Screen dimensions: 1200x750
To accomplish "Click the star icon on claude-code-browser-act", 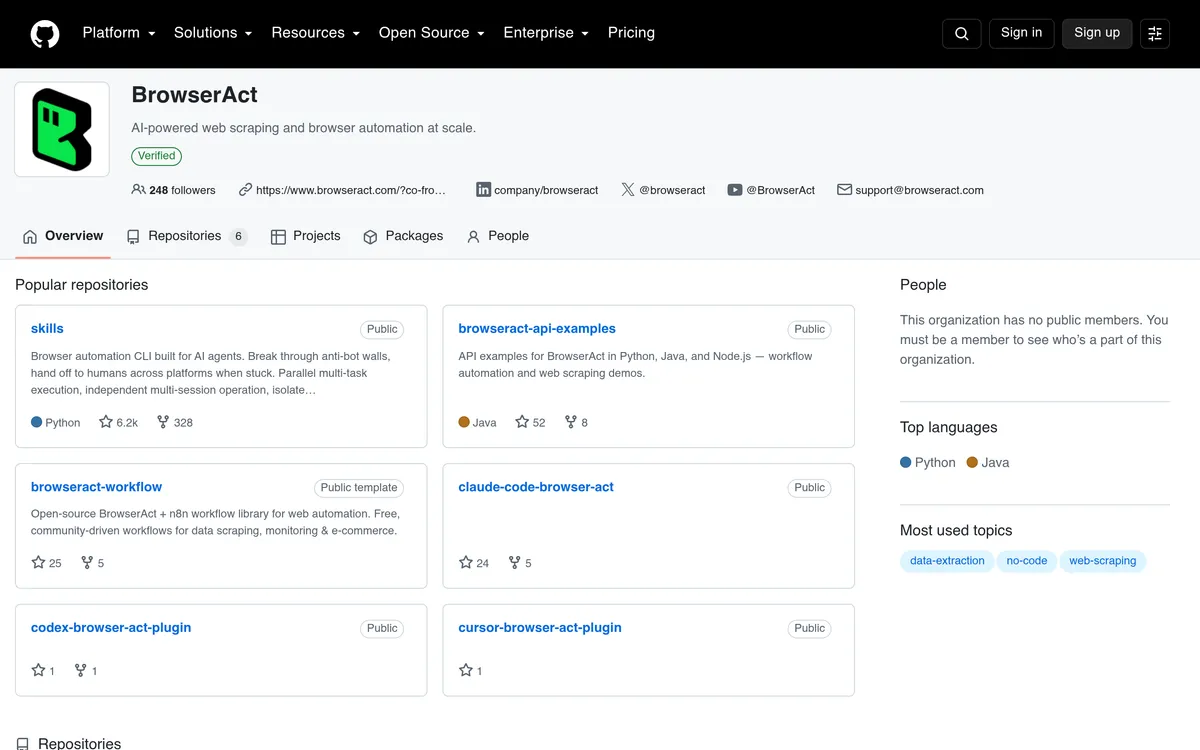I will point(466,562).
